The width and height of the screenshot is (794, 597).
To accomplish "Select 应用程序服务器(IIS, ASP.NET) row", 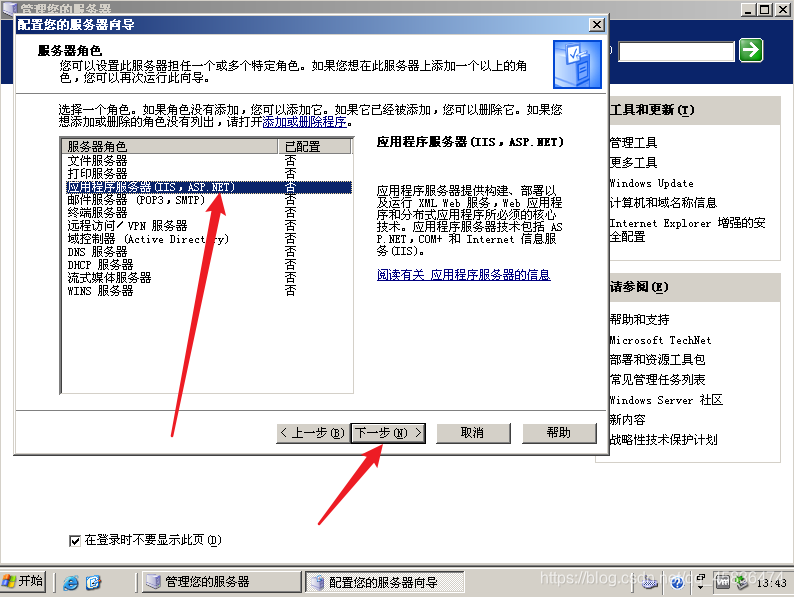I will (x=209, y=187).
